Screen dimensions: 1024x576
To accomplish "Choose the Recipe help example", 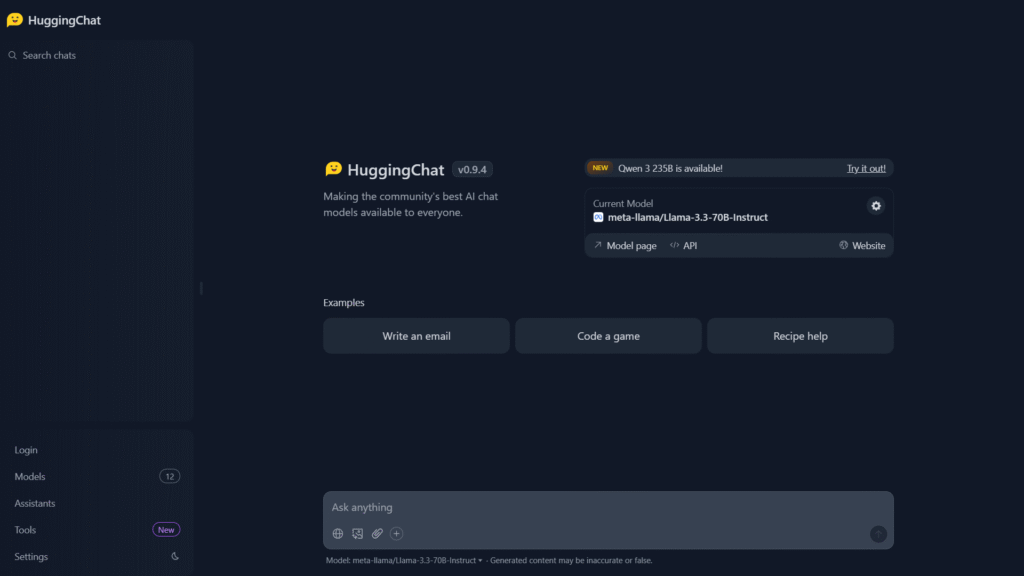I will point(800,336).
